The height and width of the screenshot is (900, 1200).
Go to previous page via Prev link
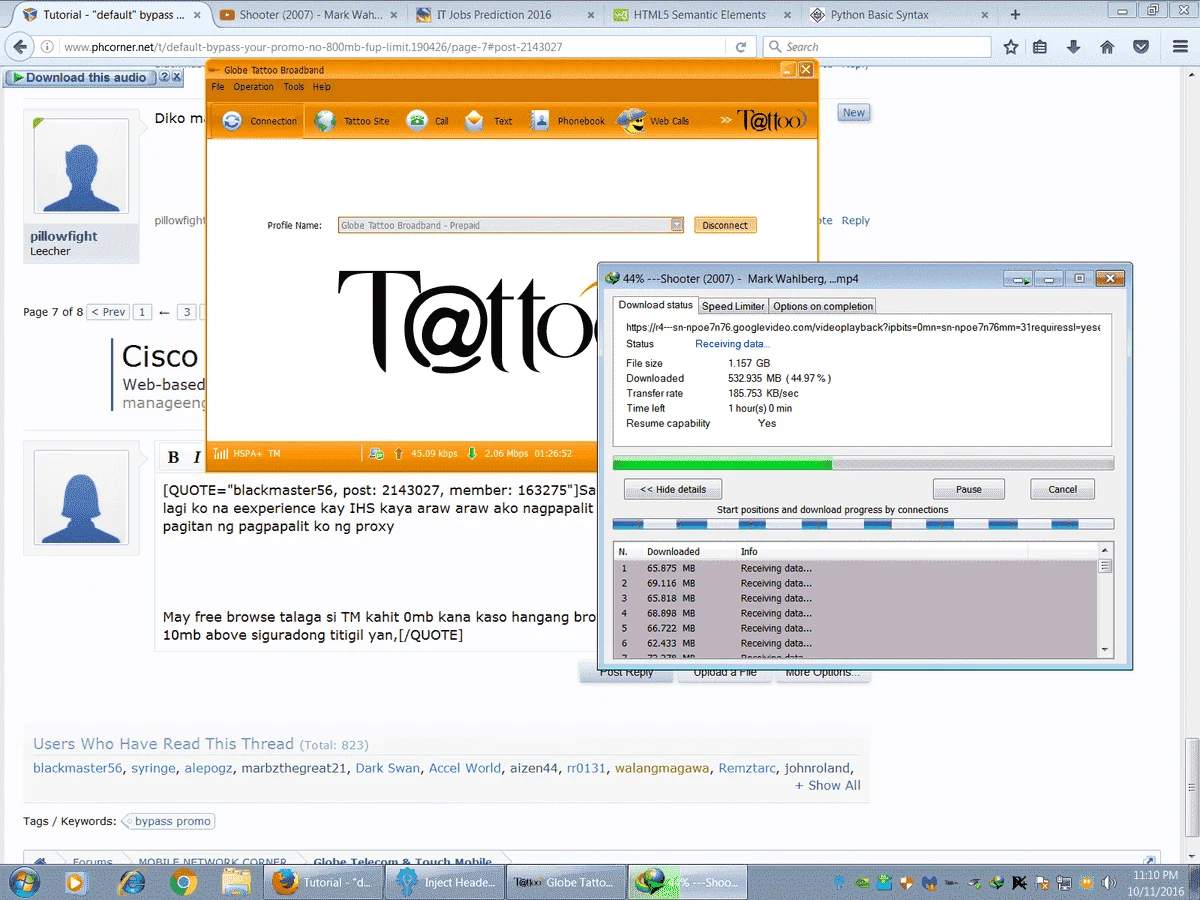[108, 312]
